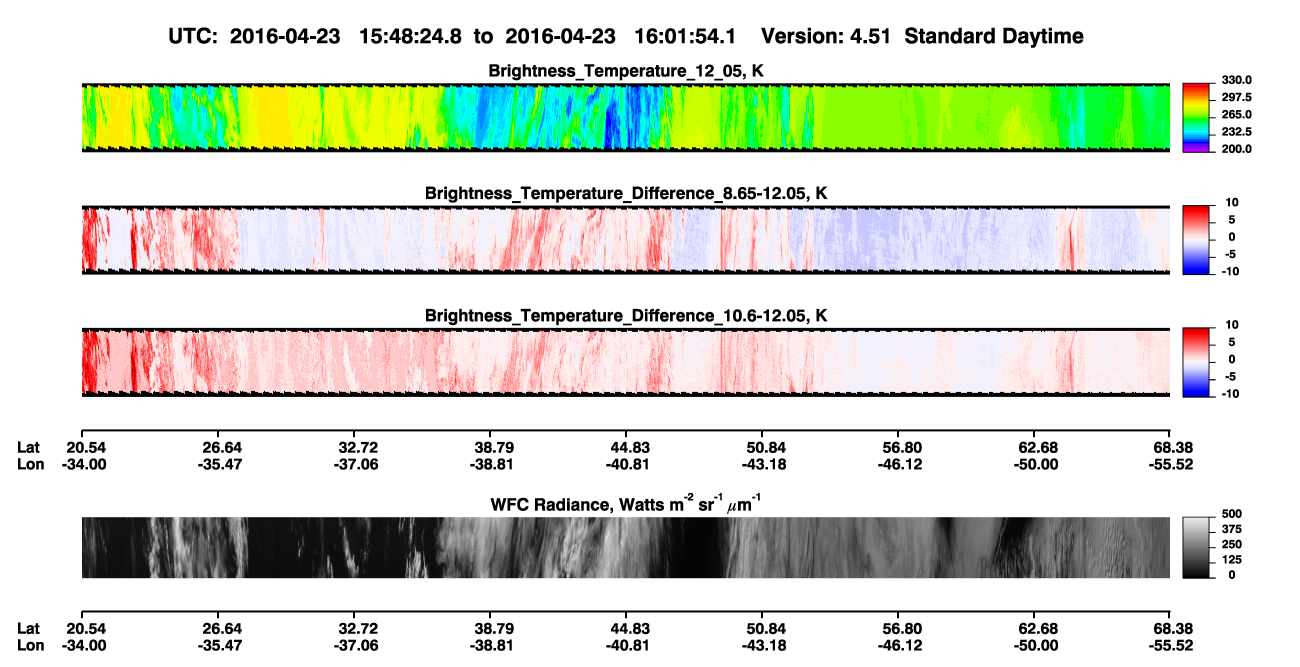Click the UTC time range title text
Screen dimensions: 1300x667
tap(626, 36)
